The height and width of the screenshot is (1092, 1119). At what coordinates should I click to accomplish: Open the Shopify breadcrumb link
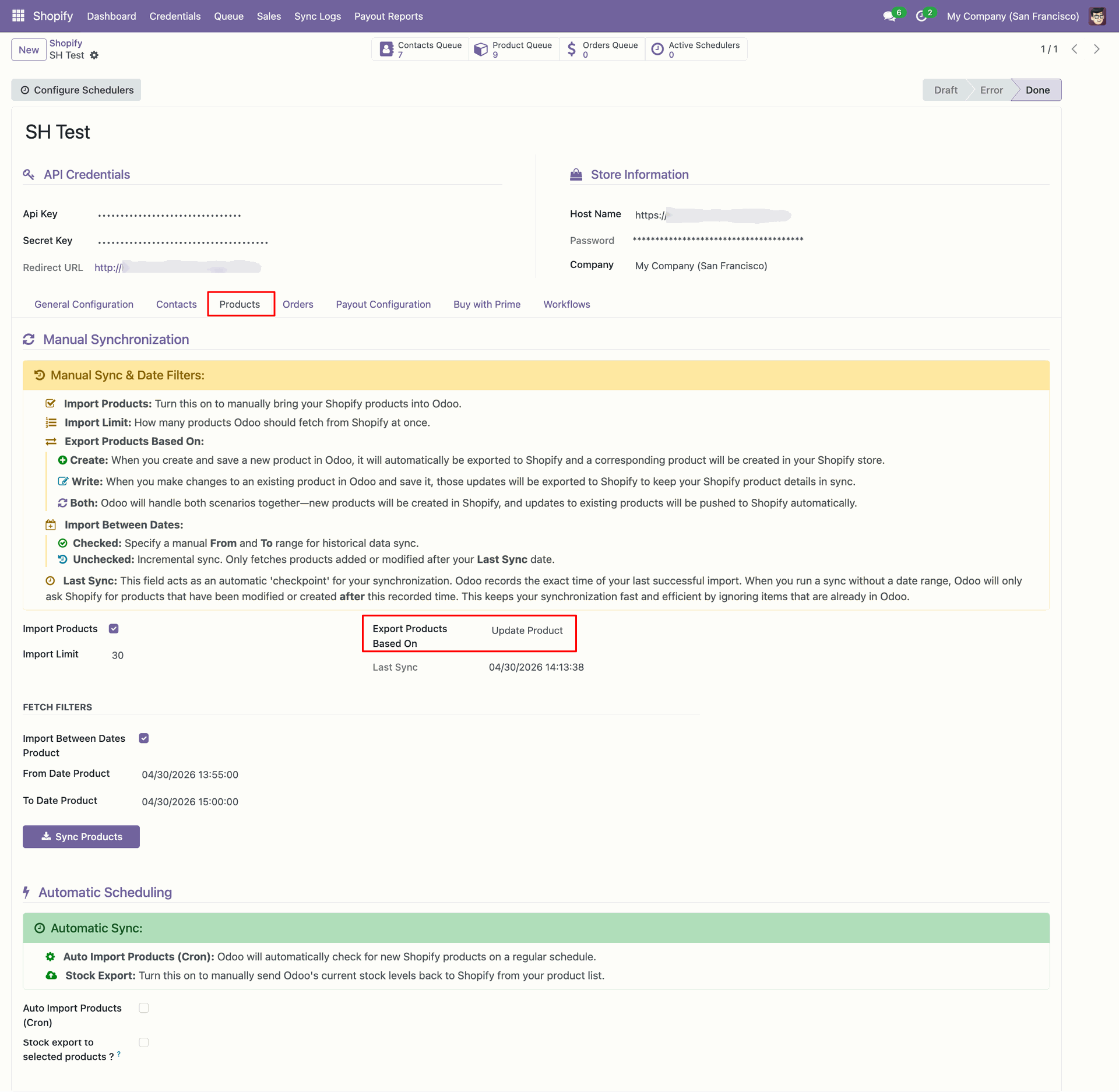(66, 43)
